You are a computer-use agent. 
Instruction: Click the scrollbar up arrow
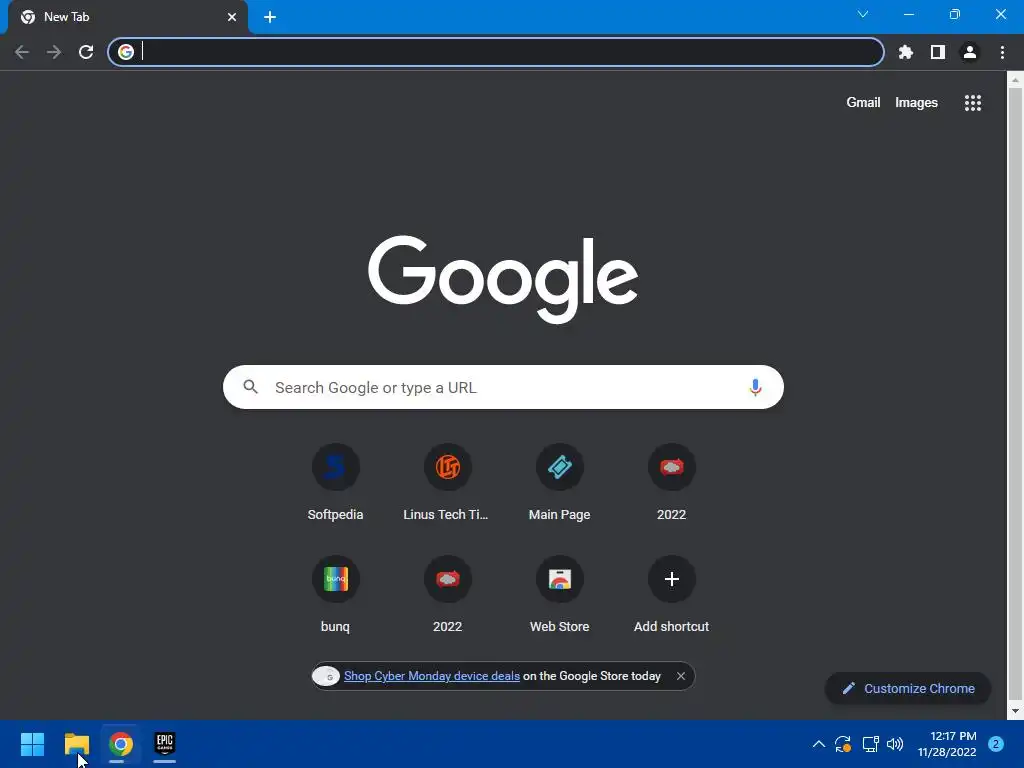click(x=1015, y=80)
